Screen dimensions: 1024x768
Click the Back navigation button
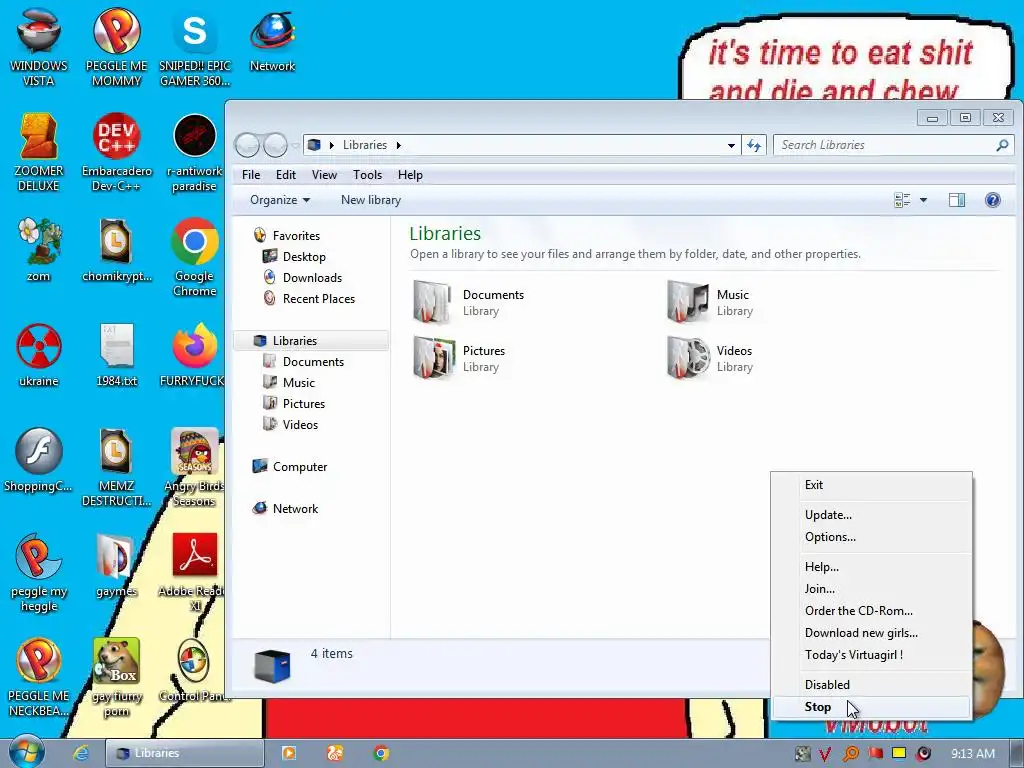(x=248, y=145)
